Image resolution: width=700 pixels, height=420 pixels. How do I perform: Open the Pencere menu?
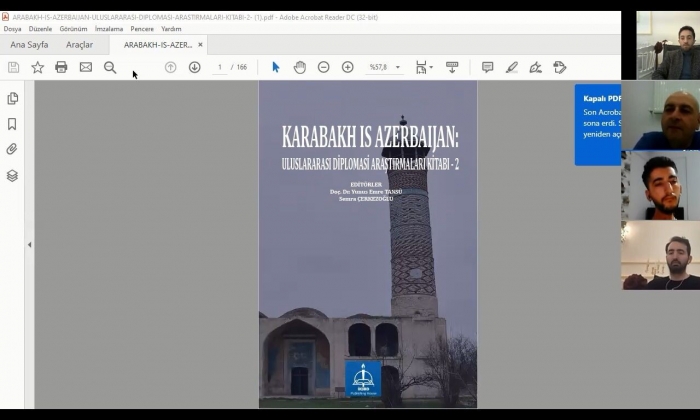click(142, 29)
